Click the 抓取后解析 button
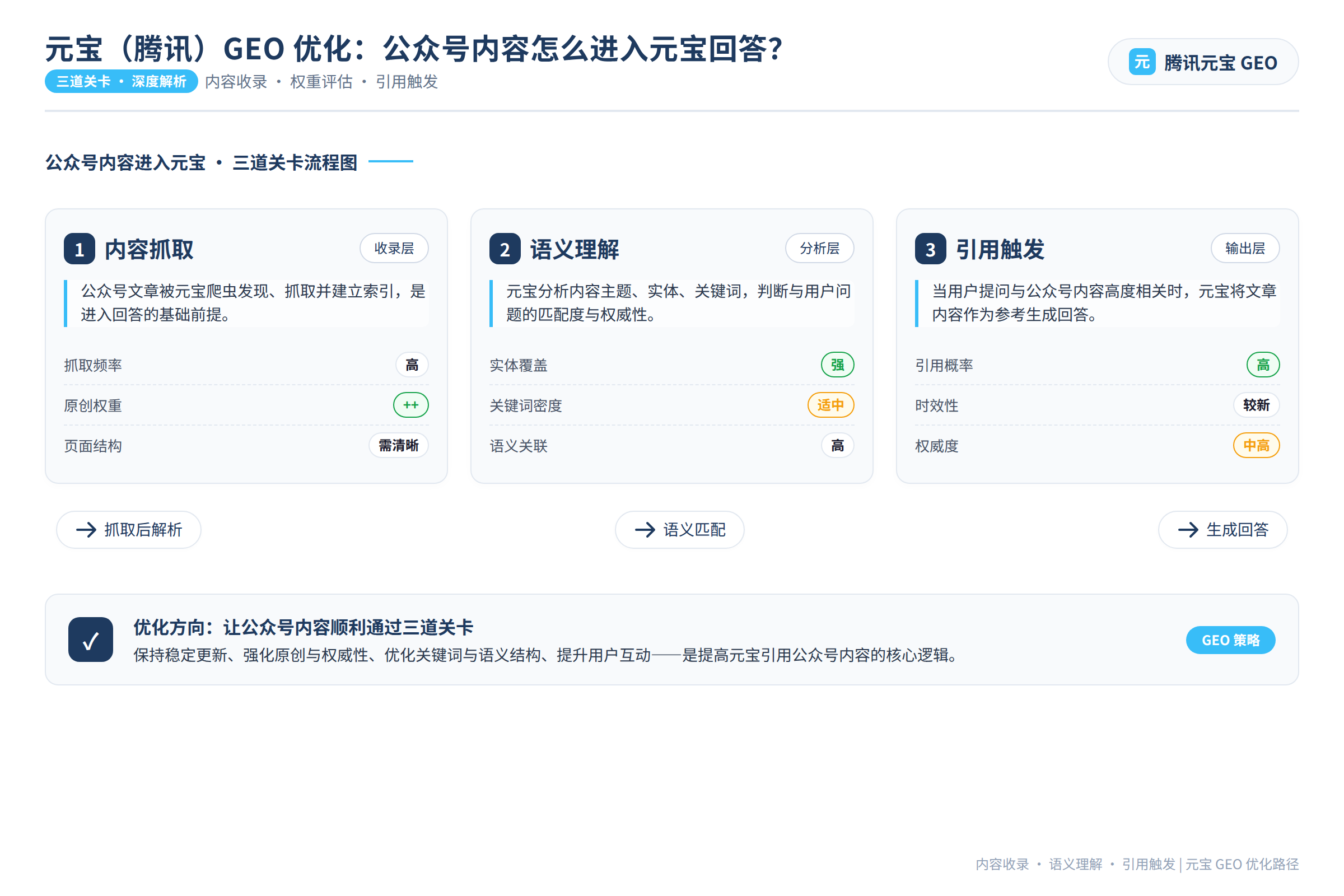 click(129, 530)
